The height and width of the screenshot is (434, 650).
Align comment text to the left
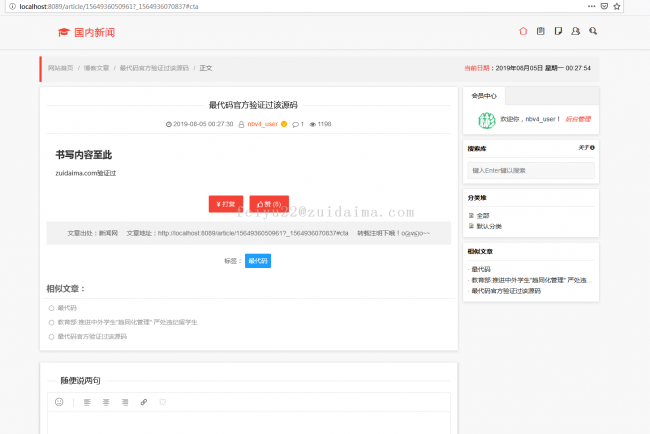[x=86, y=402]
